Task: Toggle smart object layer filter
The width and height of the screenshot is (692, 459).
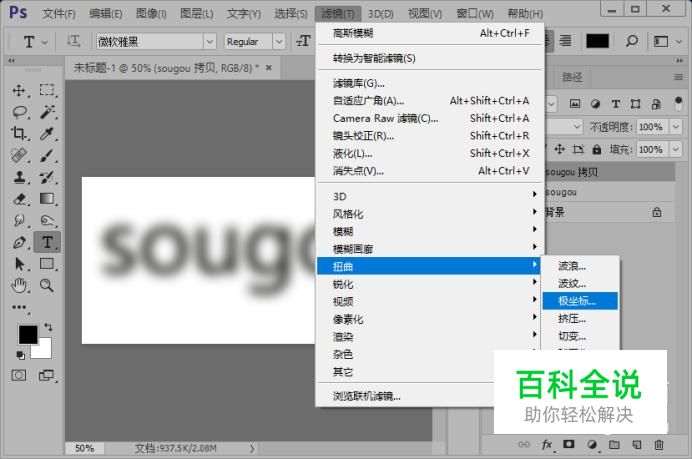Action: pos(656,104)
